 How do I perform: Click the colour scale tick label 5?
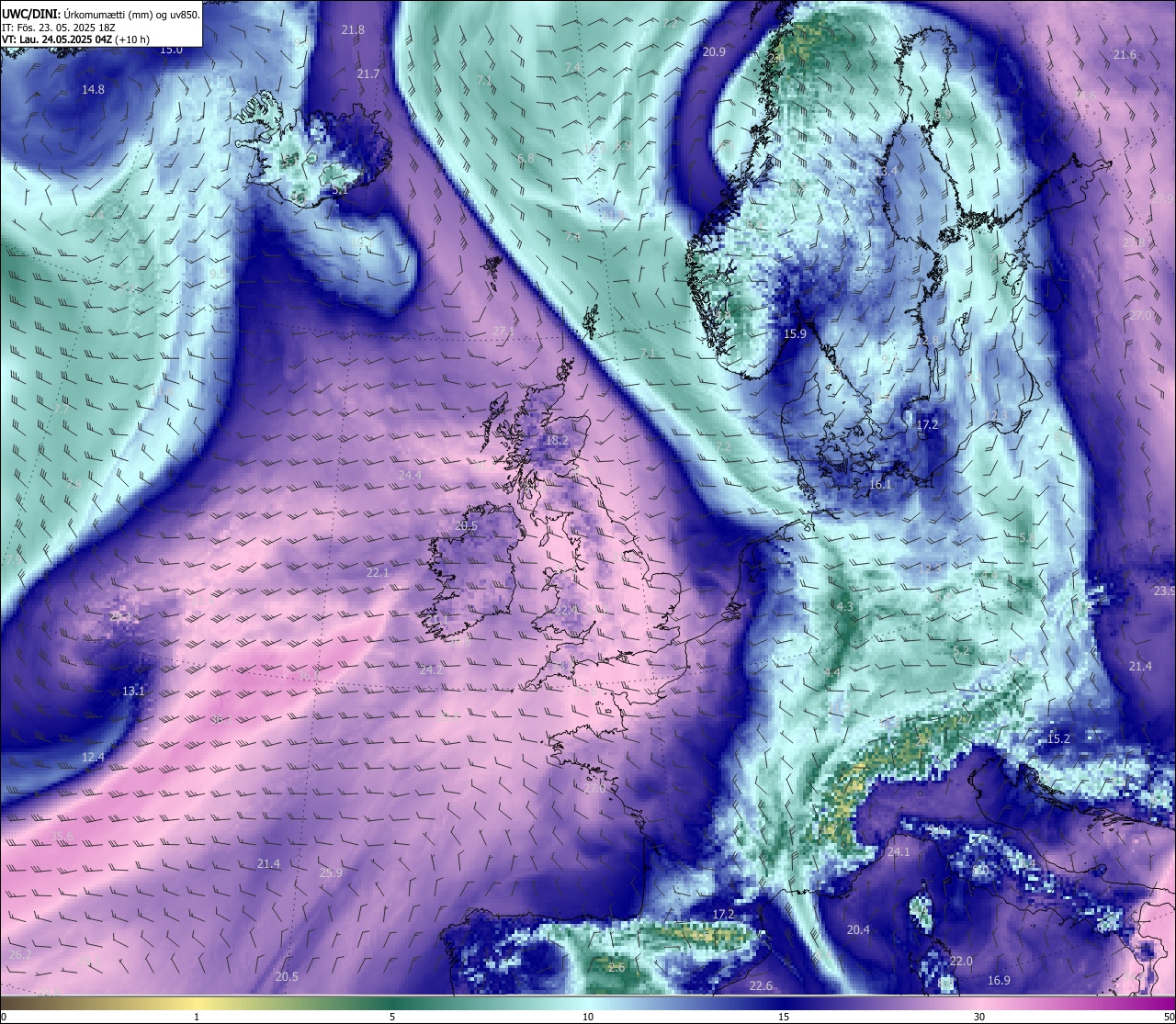click(392, 1017)
